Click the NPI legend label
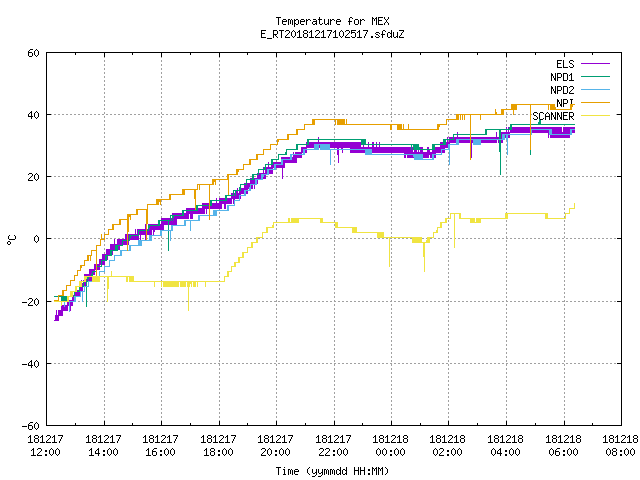The width and height of the screenshot is (640, 480). pos(565,103)
